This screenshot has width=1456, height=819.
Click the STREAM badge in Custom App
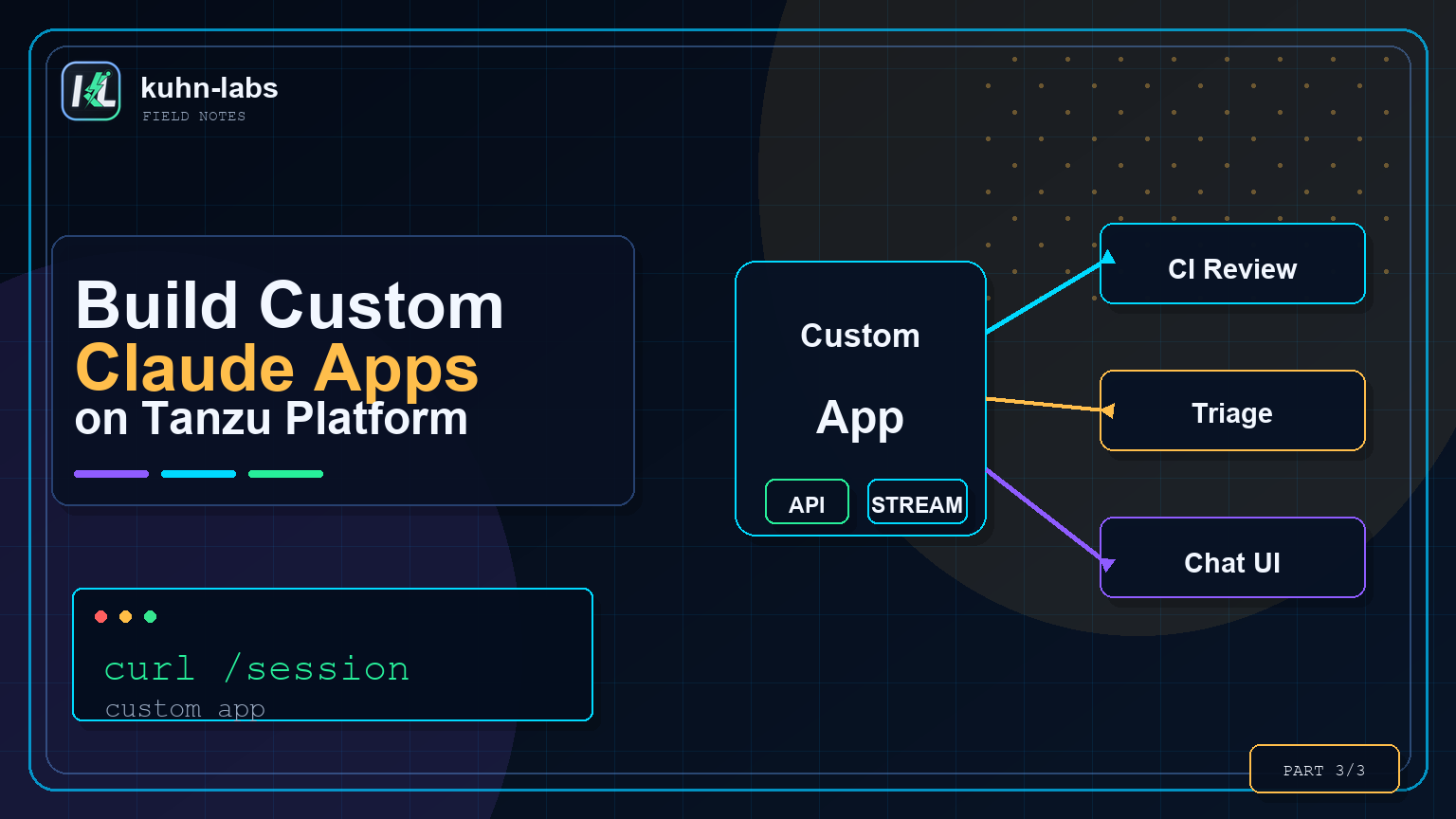(918, 501)
